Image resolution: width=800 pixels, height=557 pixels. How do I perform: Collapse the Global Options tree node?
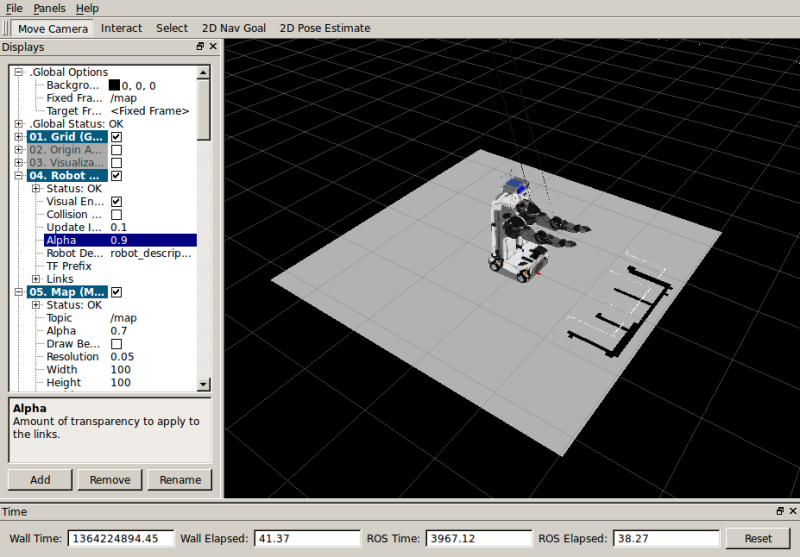click(19, 72)
